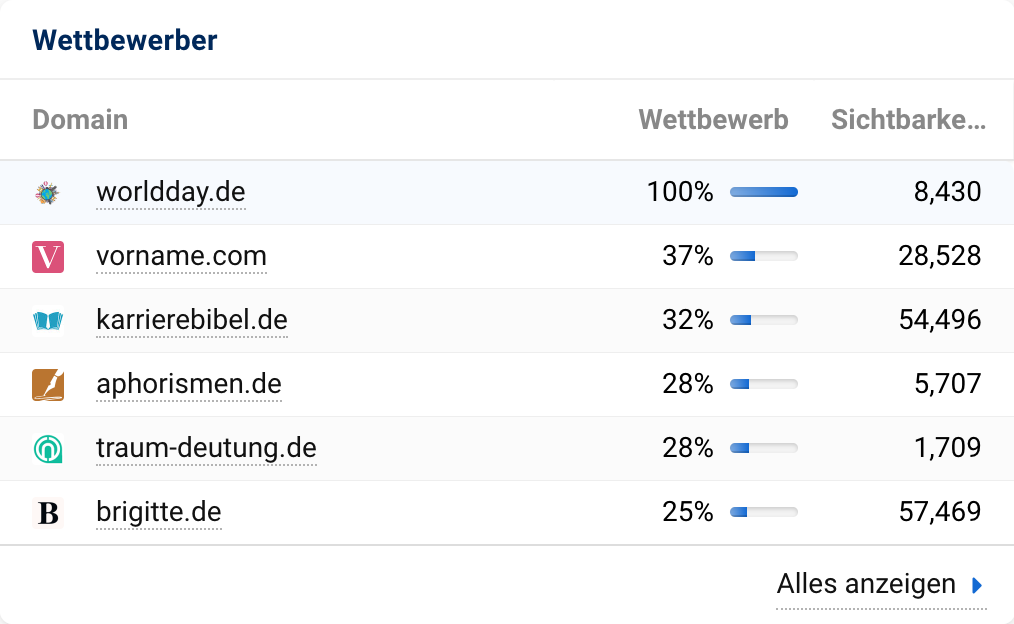The width and height of the screenshot is (1014, 624).
Task: Open the vorname.com domain link
Action: coord(181,256)
